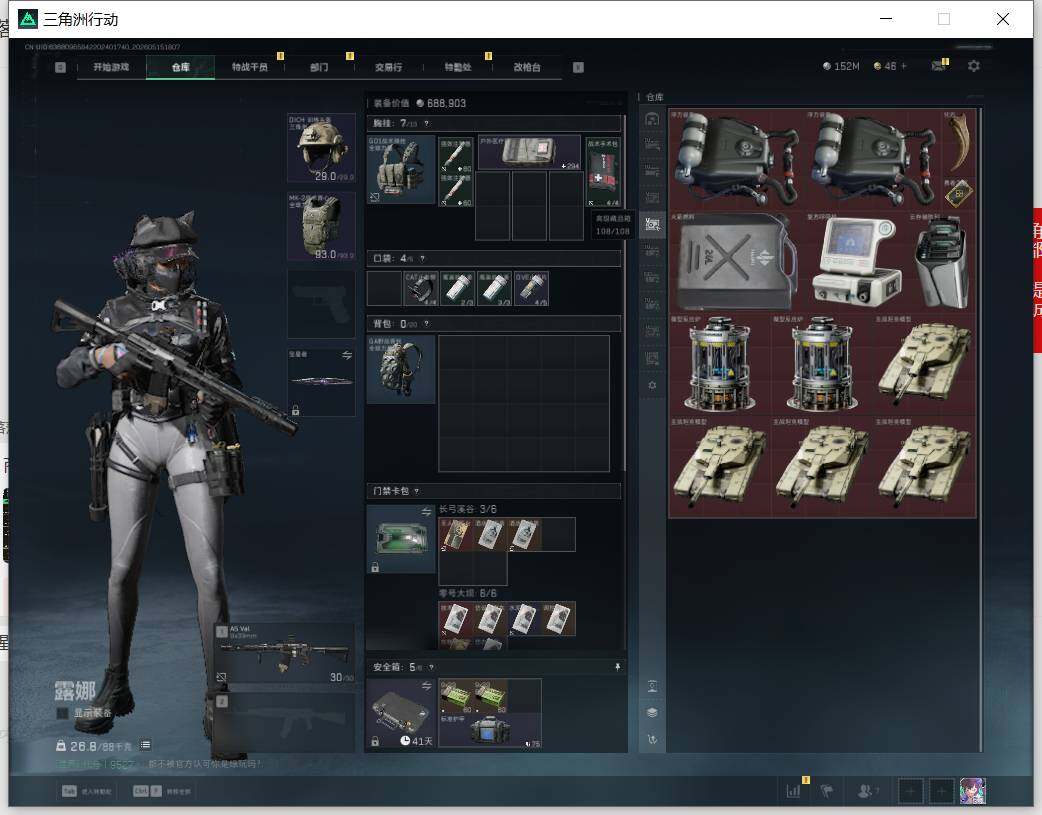Swap the safe box via arrows icon
The image size is (1042, 815).
pos(426,685)
